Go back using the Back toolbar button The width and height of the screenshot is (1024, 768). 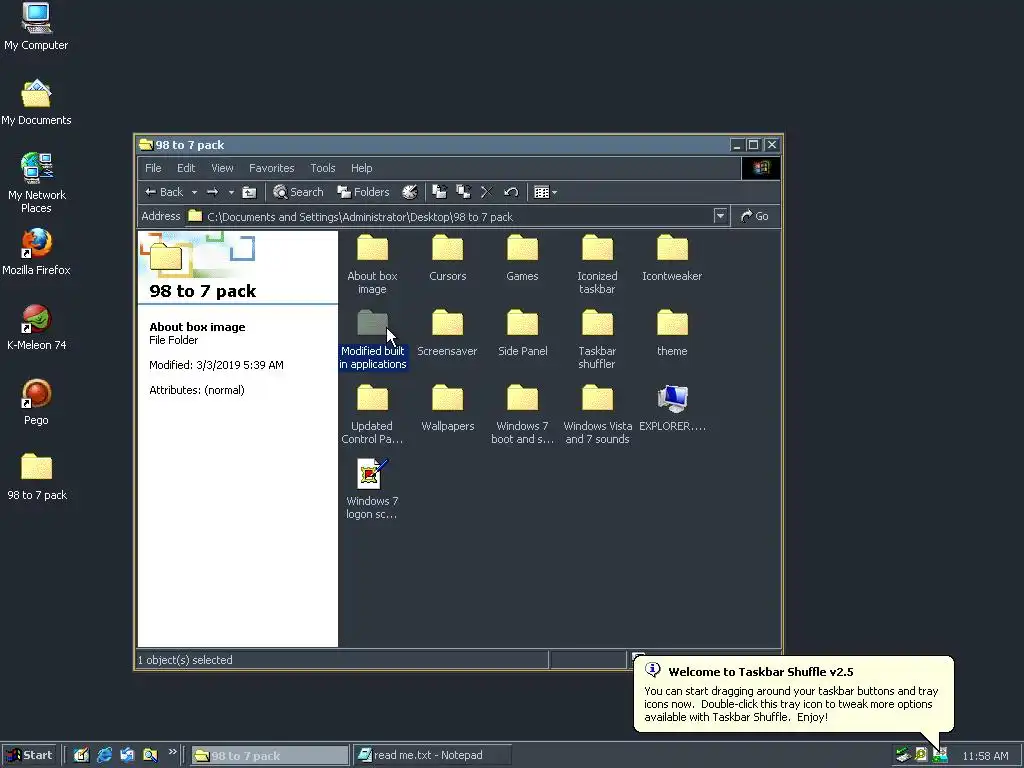pyautogui.click(x=164, y=192)
